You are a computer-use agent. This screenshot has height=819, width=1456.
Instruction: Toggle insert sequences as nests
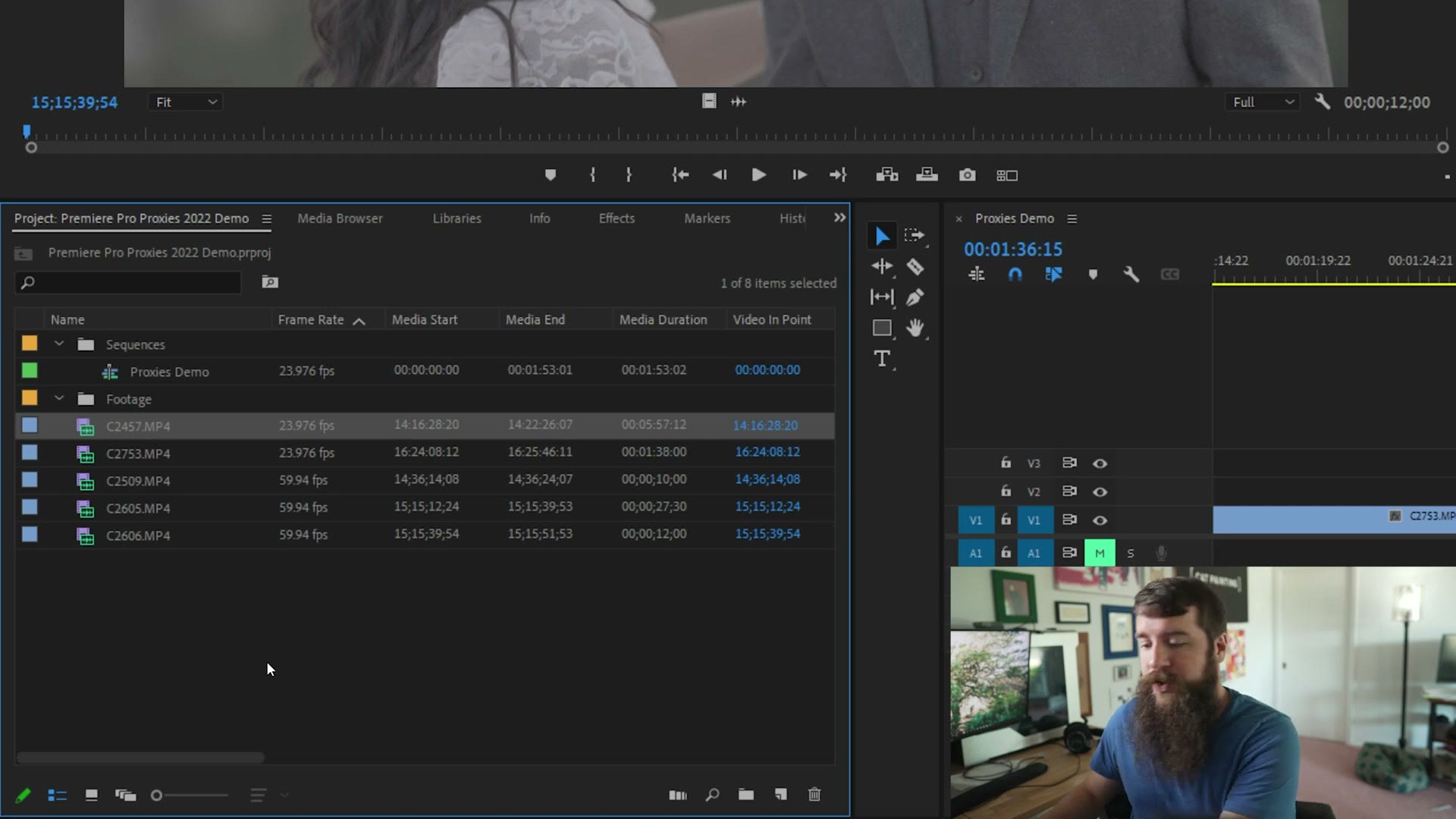[977, 275]
